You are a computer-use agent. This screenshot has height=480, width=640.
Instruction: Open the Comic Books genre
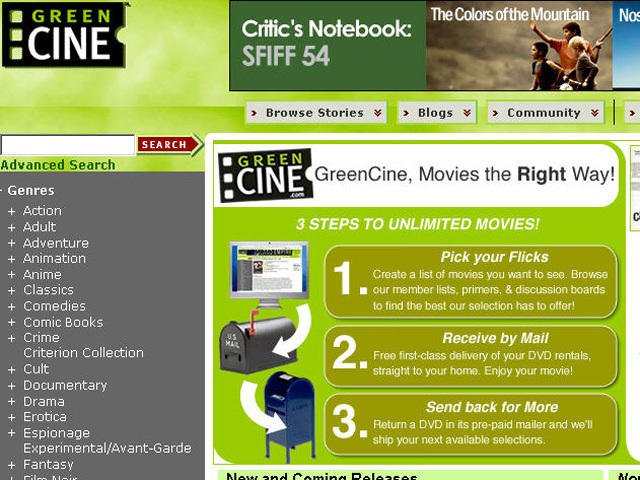[63, 322]
